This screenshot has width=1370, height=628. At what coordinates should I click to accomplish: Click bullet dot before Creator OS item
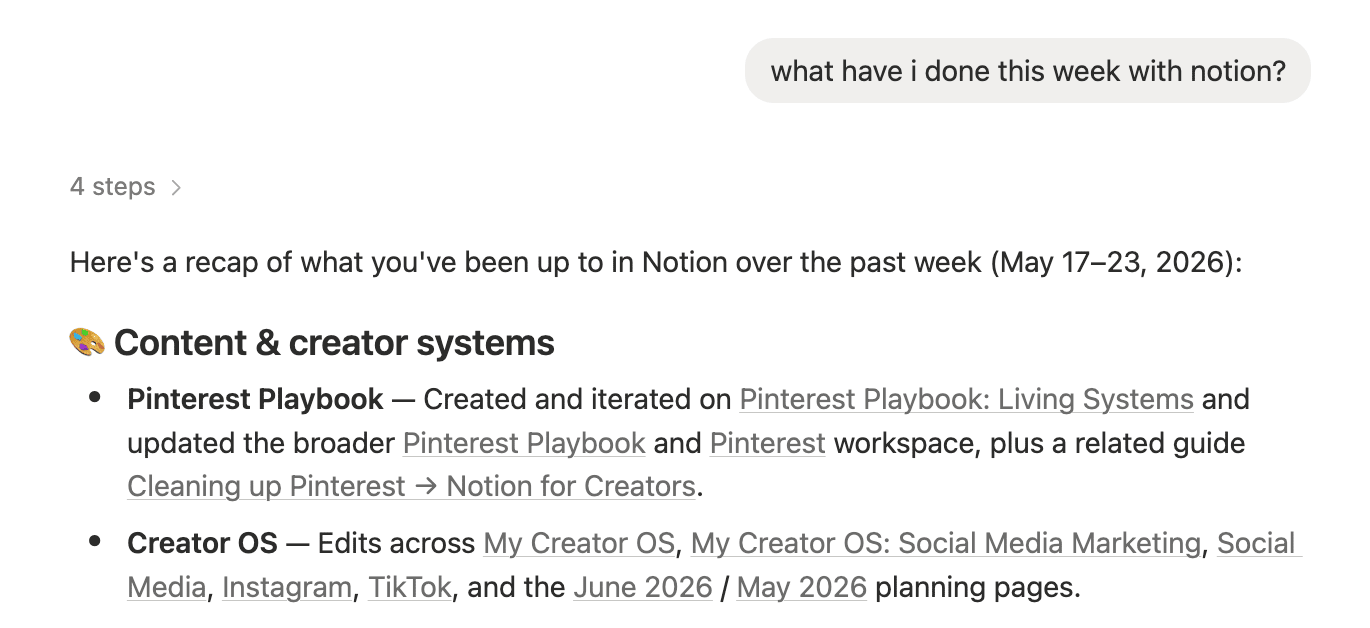[95, 542]
